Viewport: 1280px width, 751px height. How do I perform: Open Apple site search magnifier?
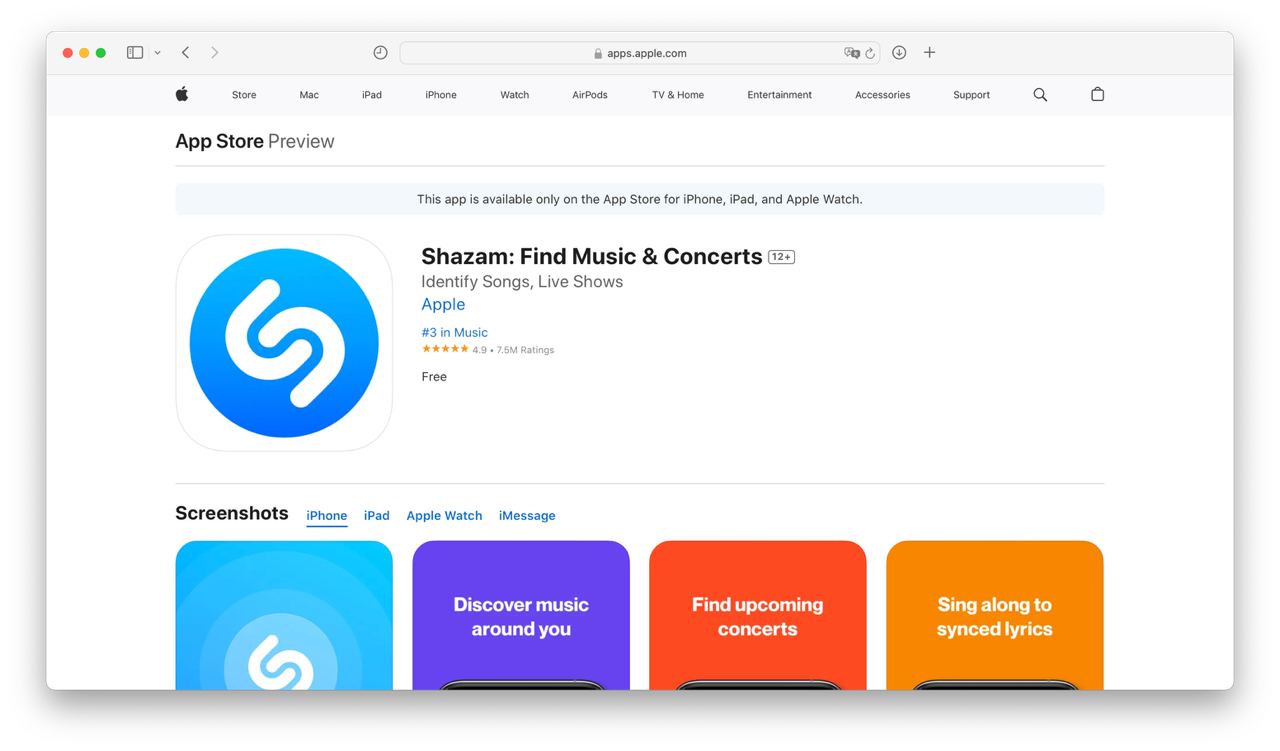click(1040, 94)
